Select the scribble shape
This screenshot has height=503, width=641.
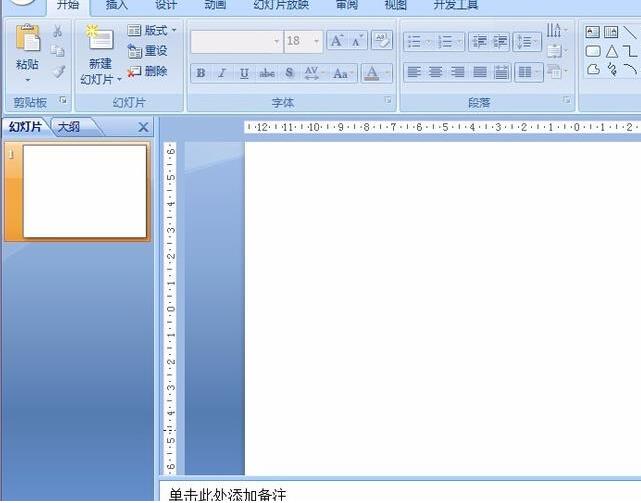[x=612, y=69]
